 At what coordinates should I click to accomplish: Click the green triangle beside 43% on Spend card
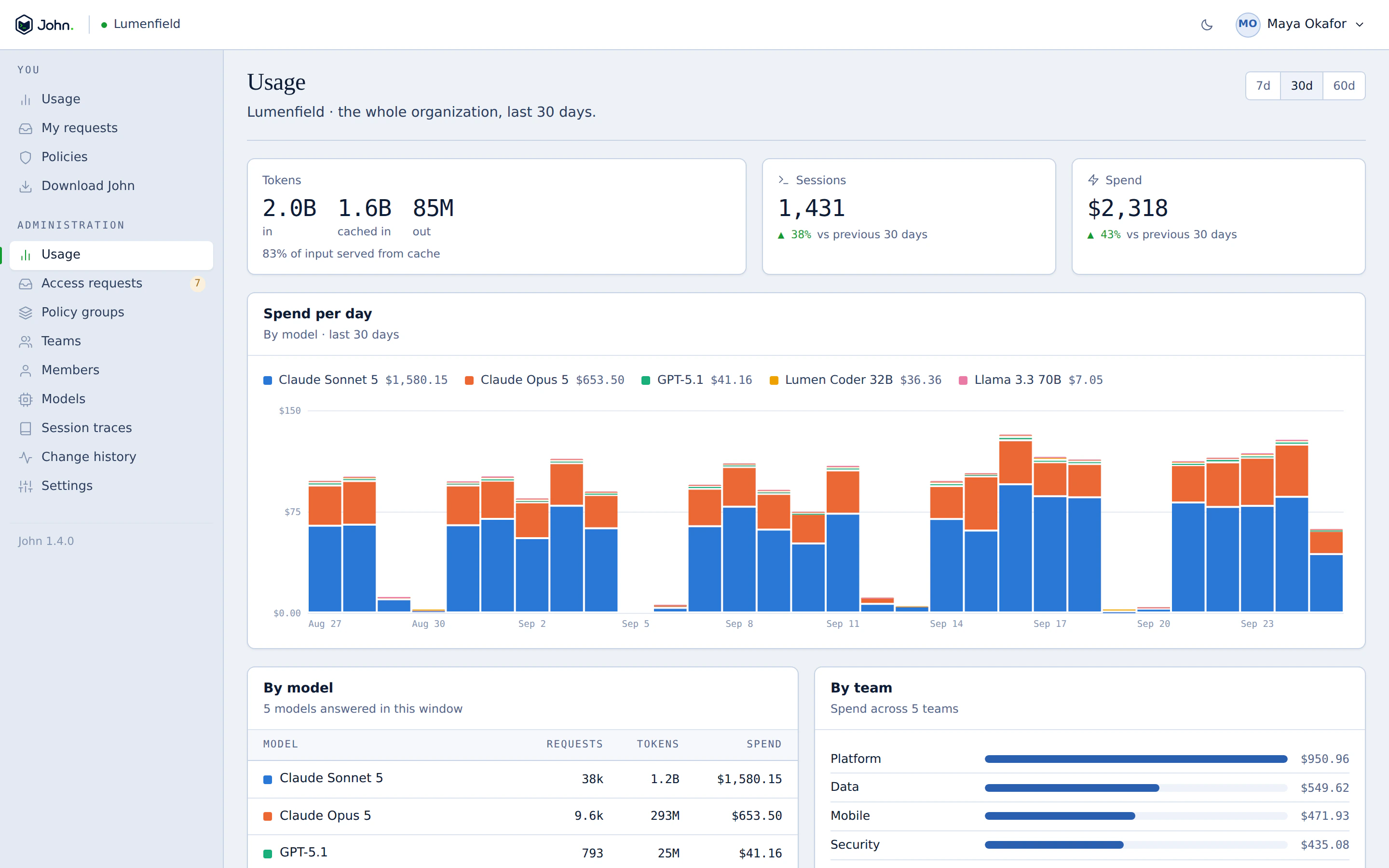coord(1090,235)
